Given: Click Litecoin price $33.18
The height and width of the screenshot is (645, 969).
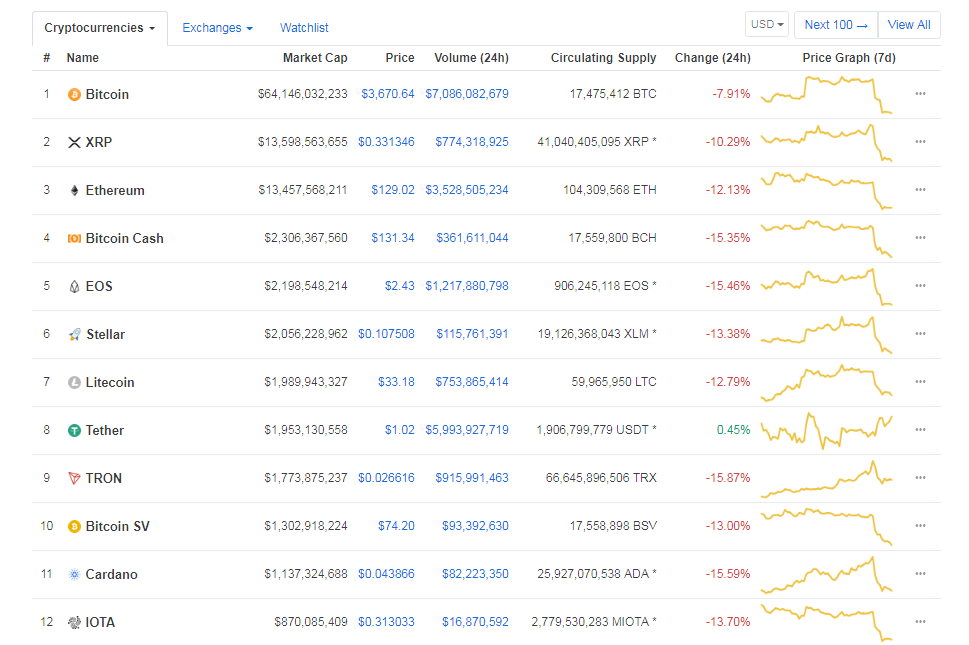Looking at the screenshot, I should point(396,382).
